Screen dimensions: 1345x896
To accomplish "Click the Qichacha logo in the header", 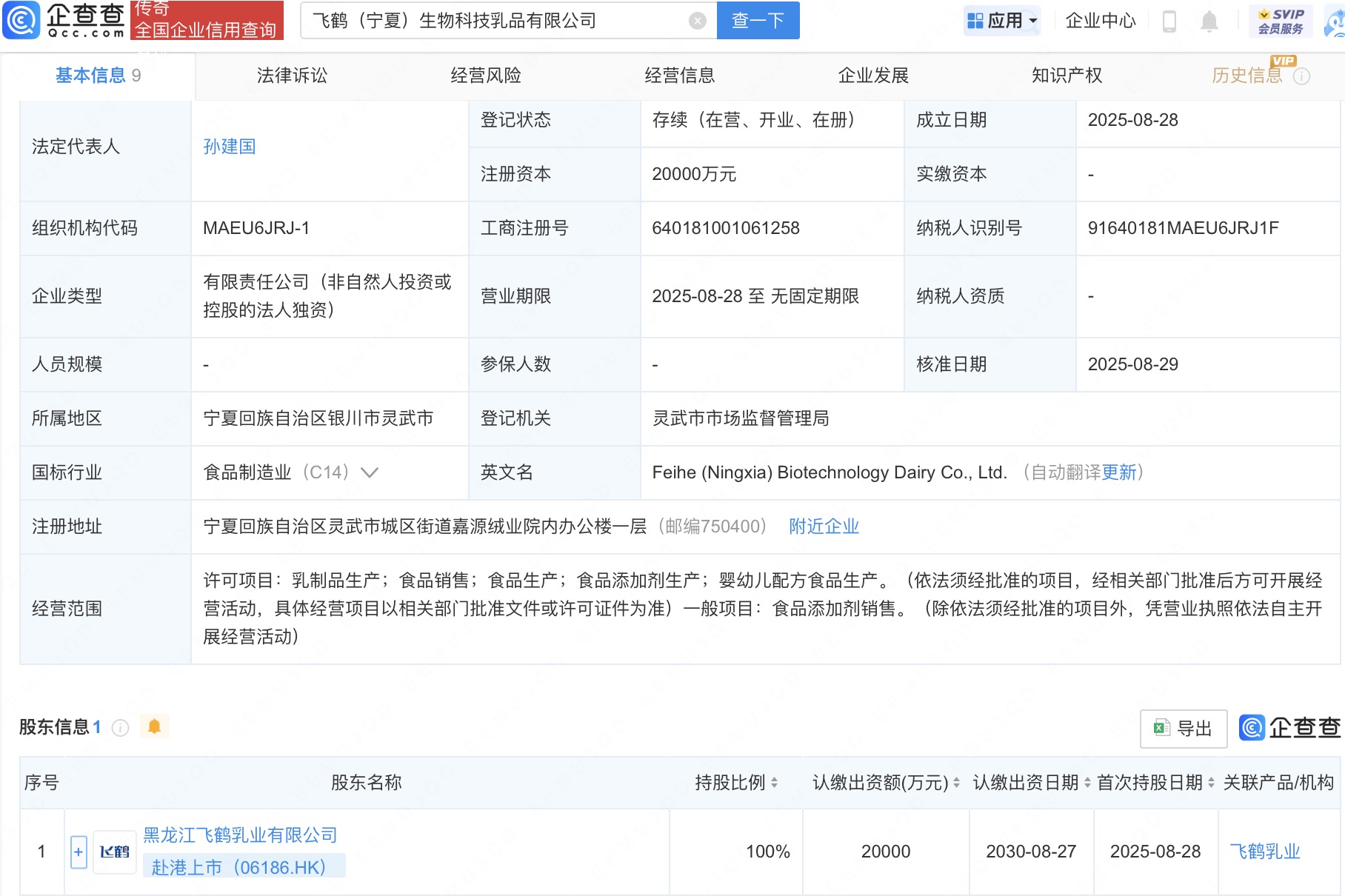I will click(x=64, y=20).
